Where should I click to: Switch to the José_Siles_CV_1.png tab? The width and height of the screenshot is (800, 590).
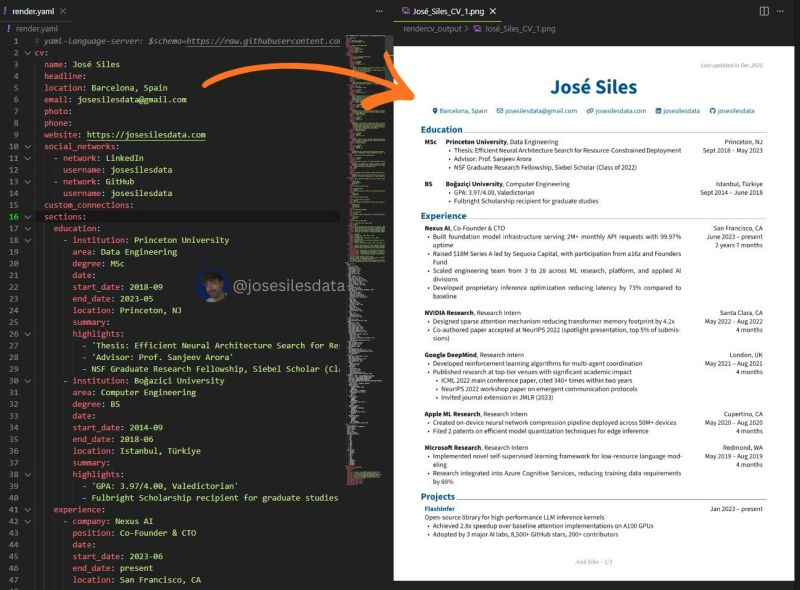point(448,11)
